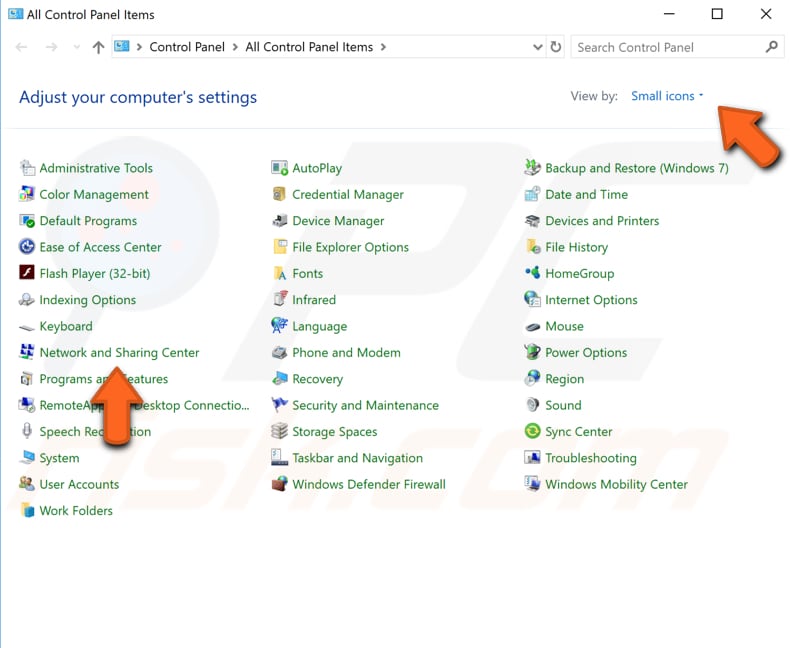Open the Keyboard icon
This screenshot has width=790, height=648.
(27, 327)
